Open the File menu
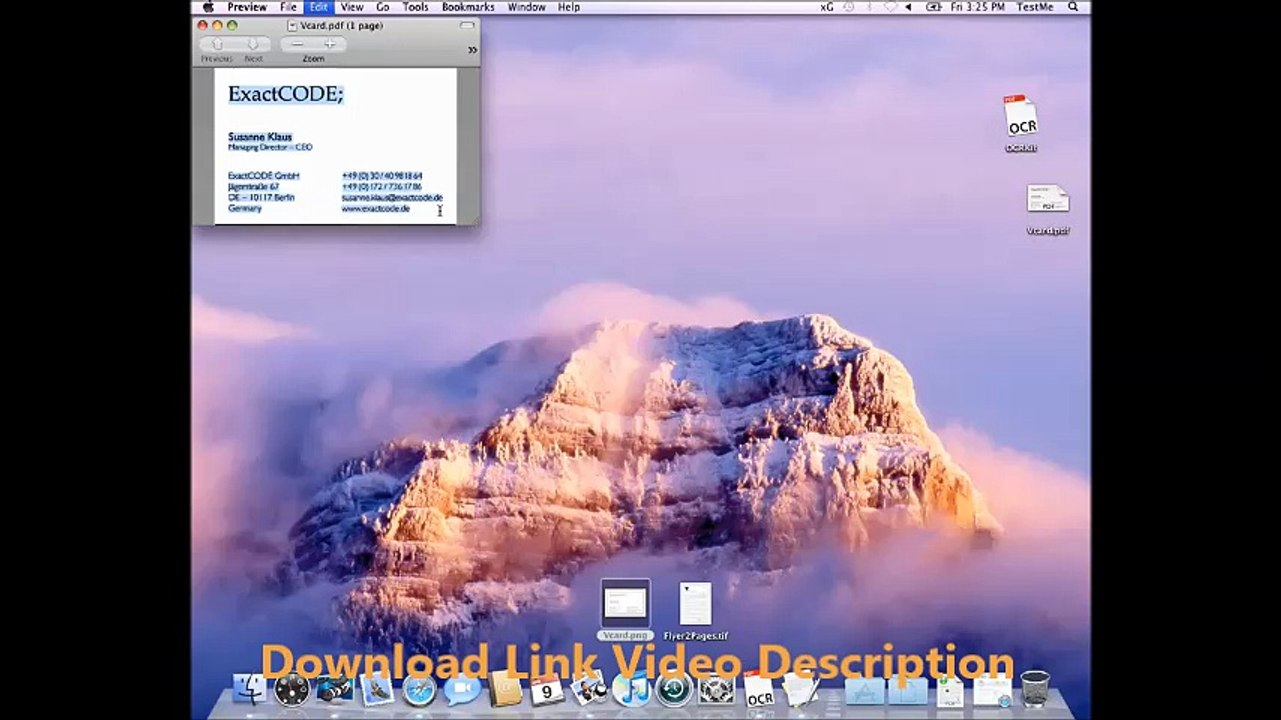The height and width of the screenshot is (720, 1281). click(x=288, y=7)
